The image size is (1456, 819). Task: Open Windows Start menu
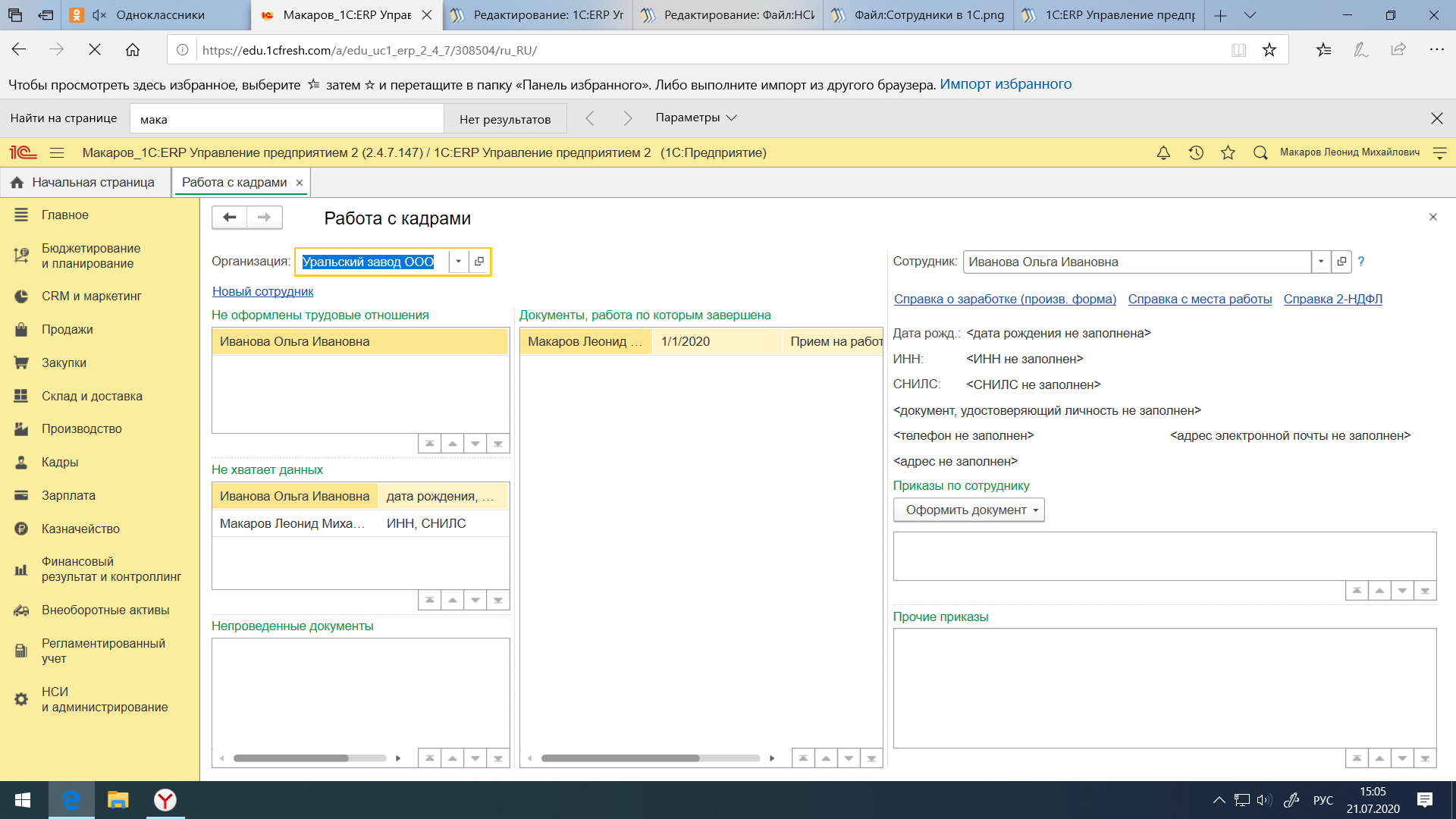[23, 800]
